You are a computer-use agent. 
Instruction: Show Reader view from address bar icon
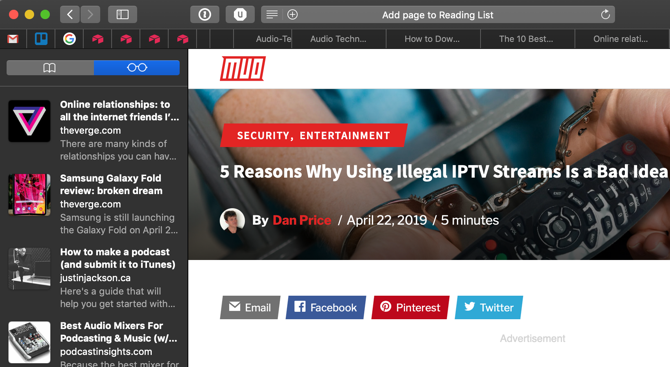pos(272,15)
